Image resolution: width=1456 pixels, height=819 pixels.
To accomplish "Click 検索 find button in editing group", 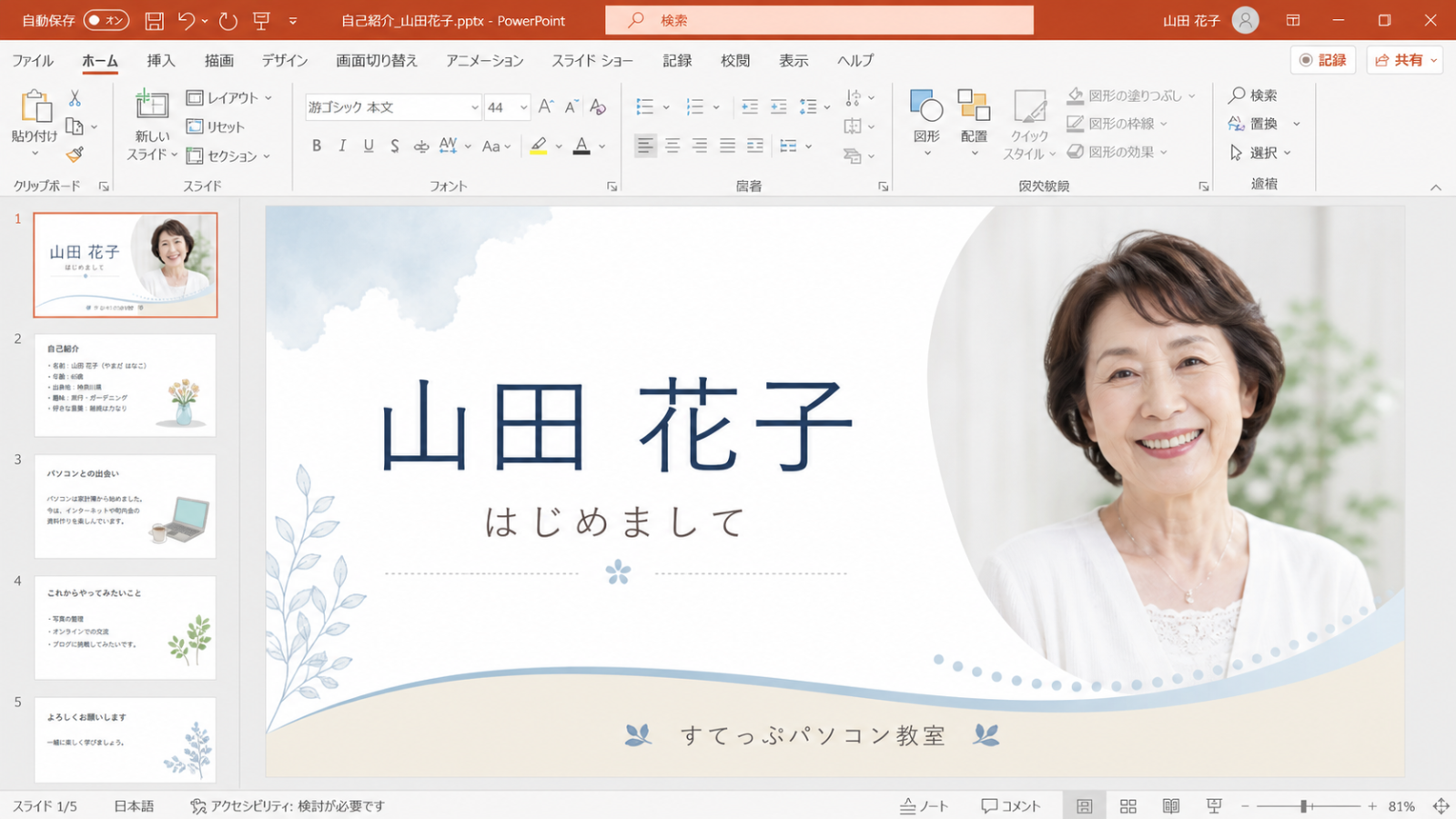I will [1252, 95].
